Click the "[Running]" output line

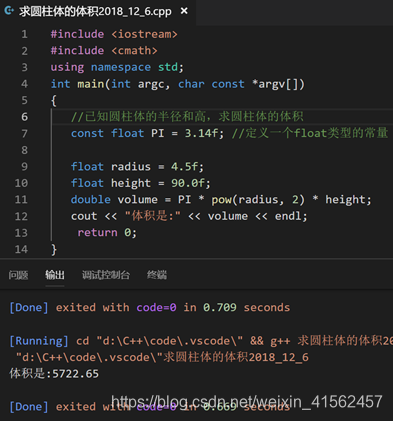click(201, 341)
